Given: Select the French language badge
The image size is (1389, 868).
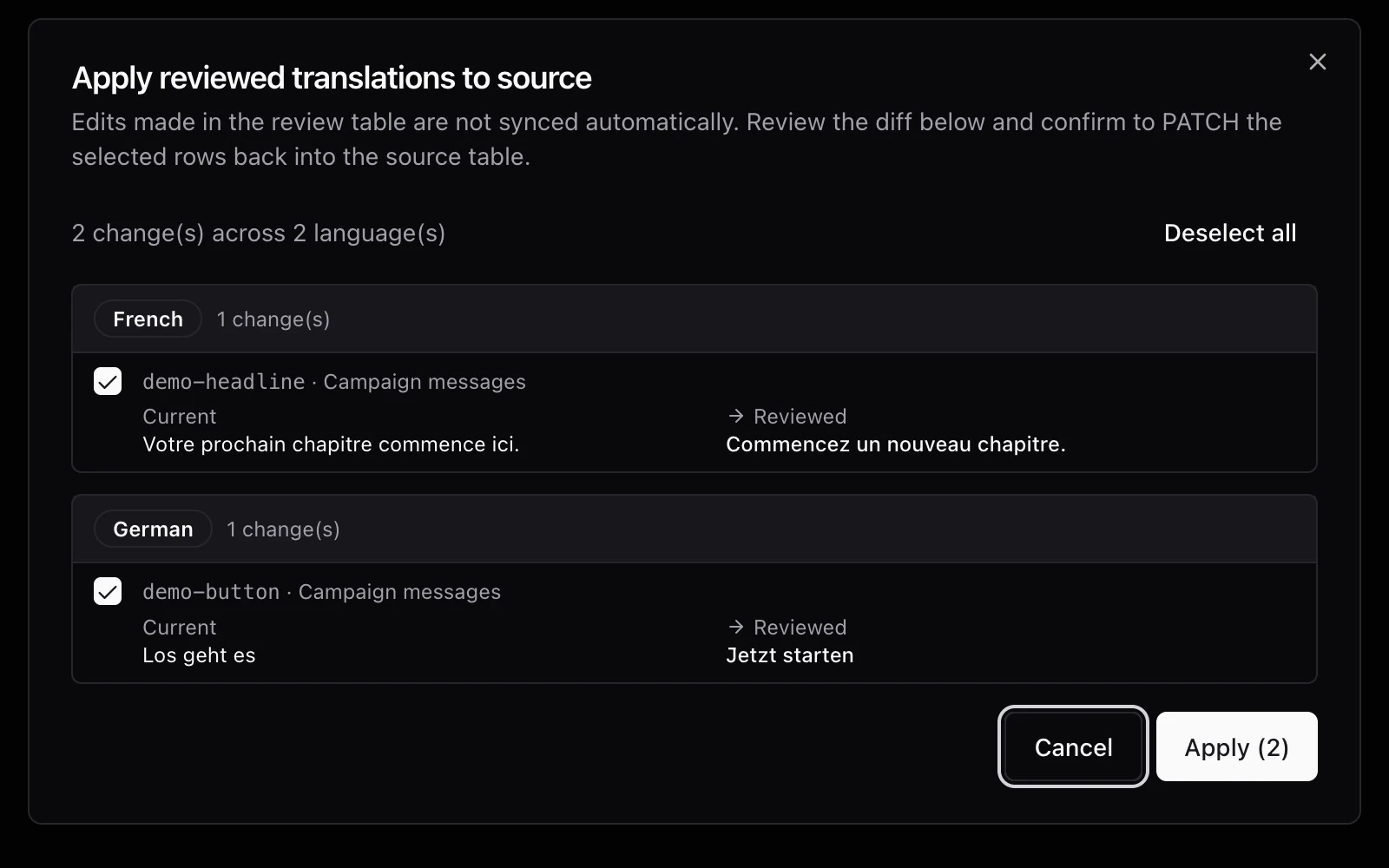Looking at the screenshot, I should [x=148, y=319].
